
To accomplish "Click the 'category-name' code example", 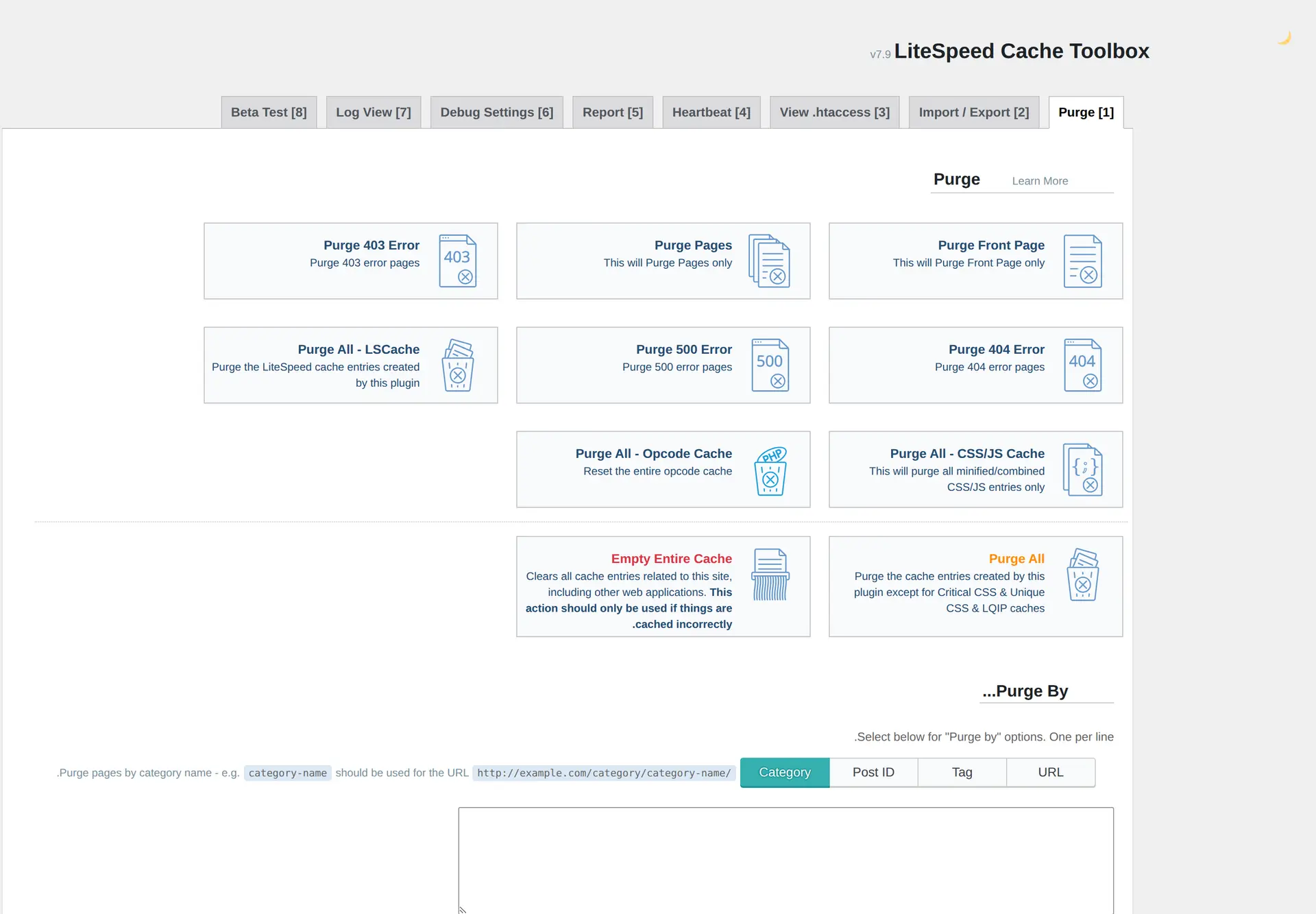I will 288,773.
